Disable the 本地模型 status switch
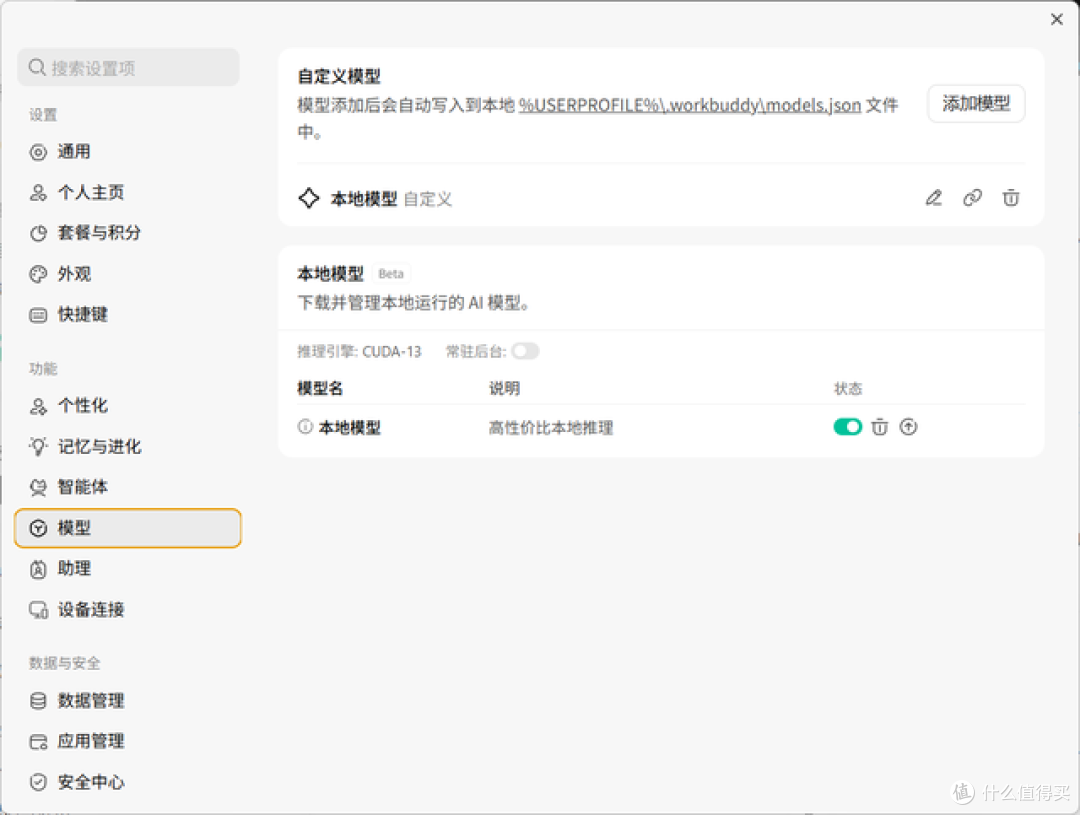 847,427
